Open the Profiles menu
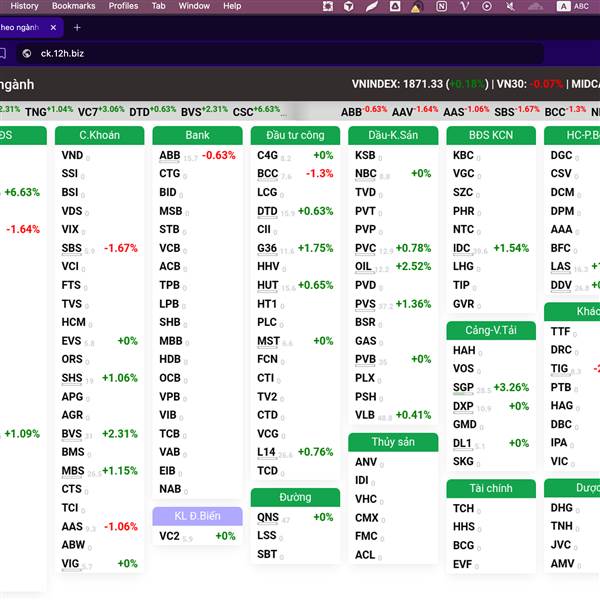This screenshot has height=600, width=600. point(123,6)
